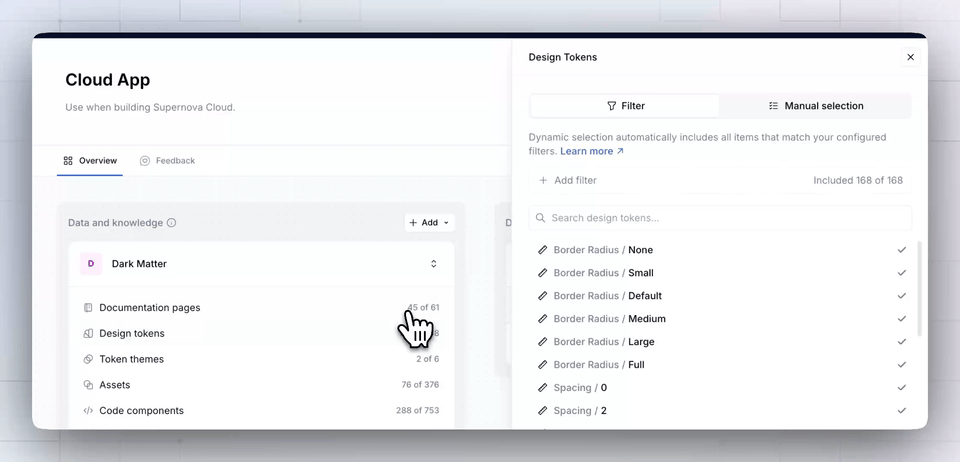
Task: Click ruler icon beside Border Radius / Large
Action: [x=542, y=341]
